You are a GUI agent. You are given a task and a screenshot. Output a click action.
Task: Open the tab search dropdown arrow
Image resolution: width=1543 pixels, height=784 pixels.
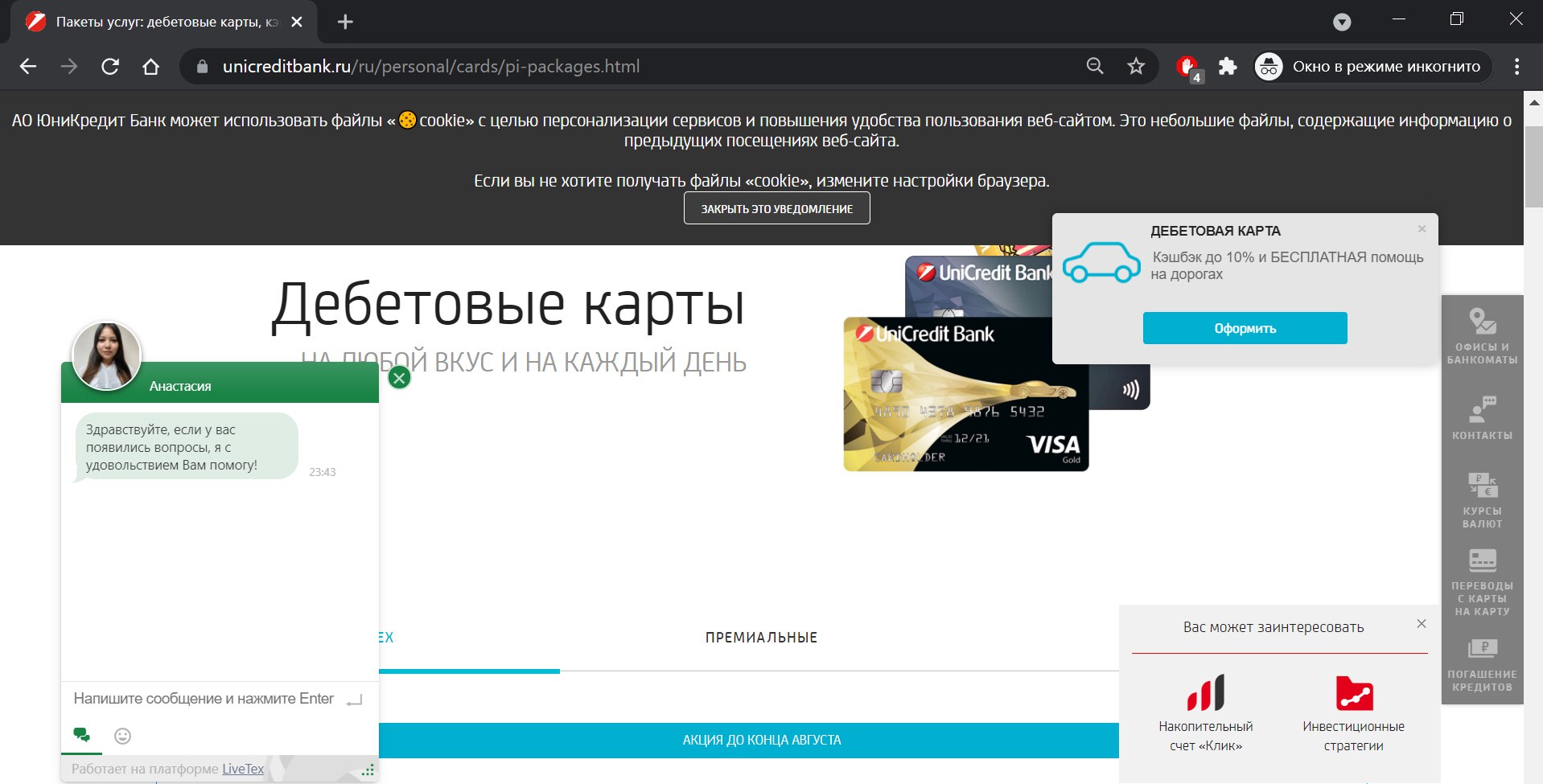click(1342, 23)
